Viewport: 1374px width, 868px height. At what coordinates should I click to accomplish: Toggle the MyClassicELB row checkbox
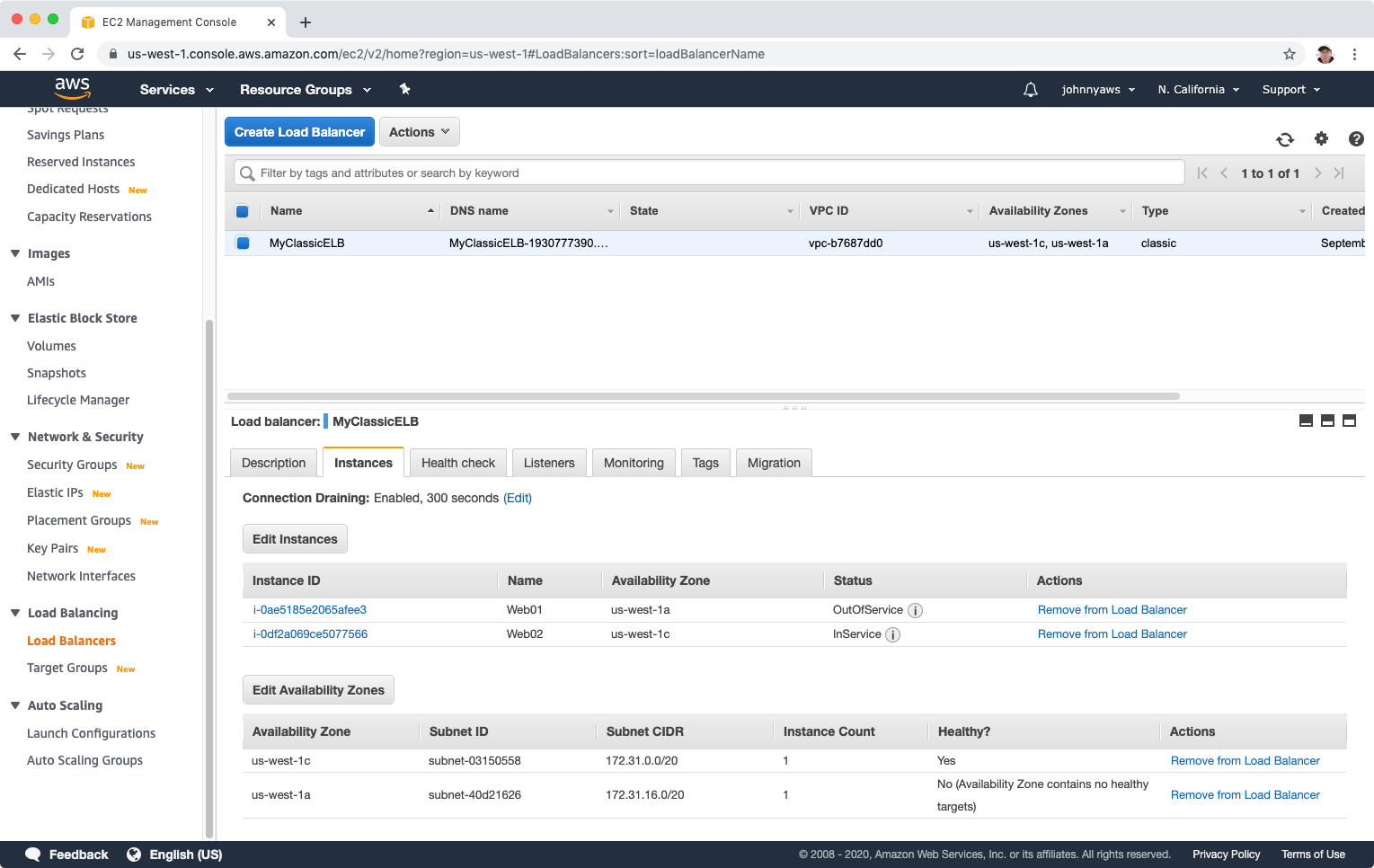(243, 243)
